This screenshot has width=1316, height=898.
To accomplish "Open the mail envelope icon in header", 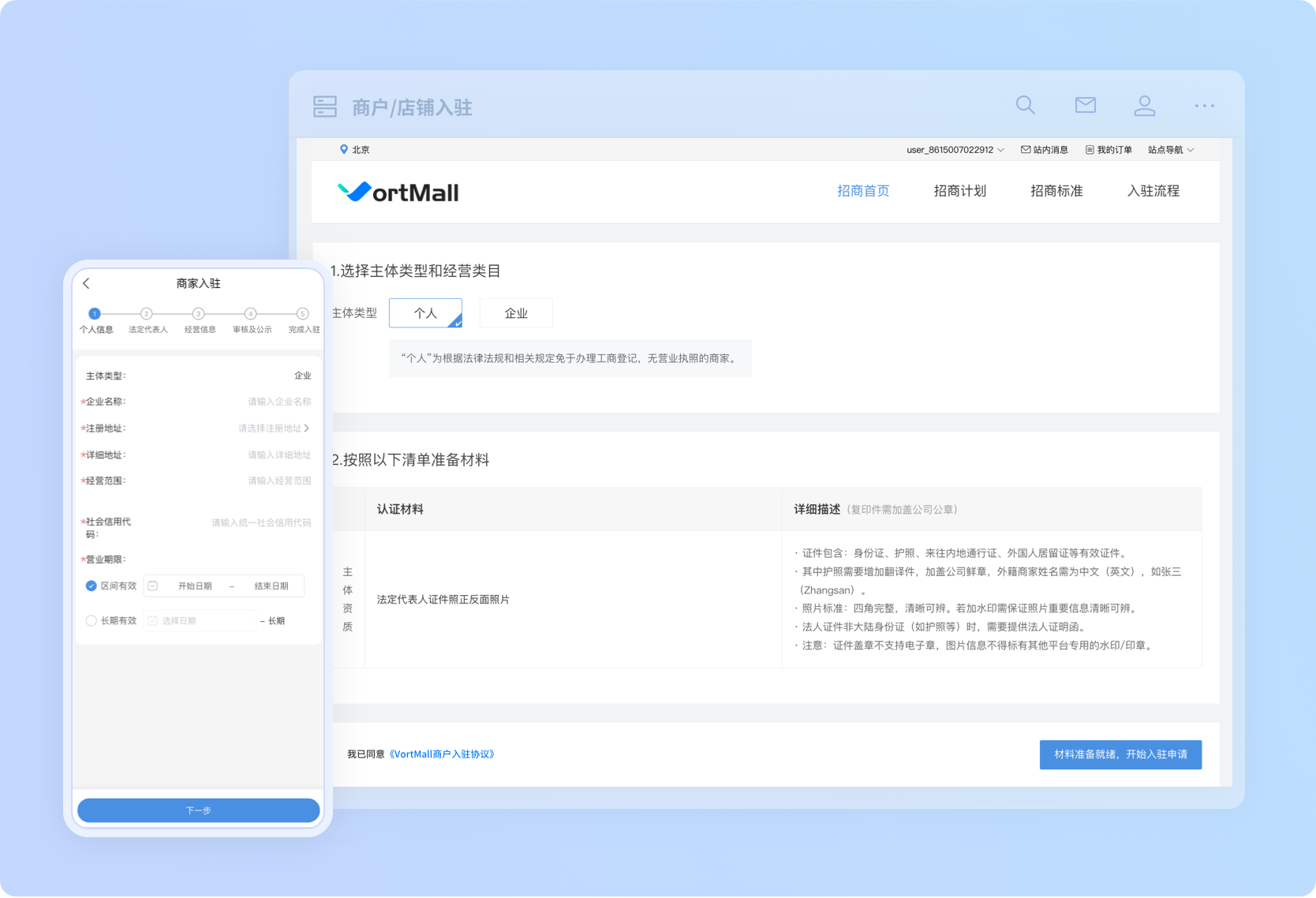I will tap(1085, 105).
